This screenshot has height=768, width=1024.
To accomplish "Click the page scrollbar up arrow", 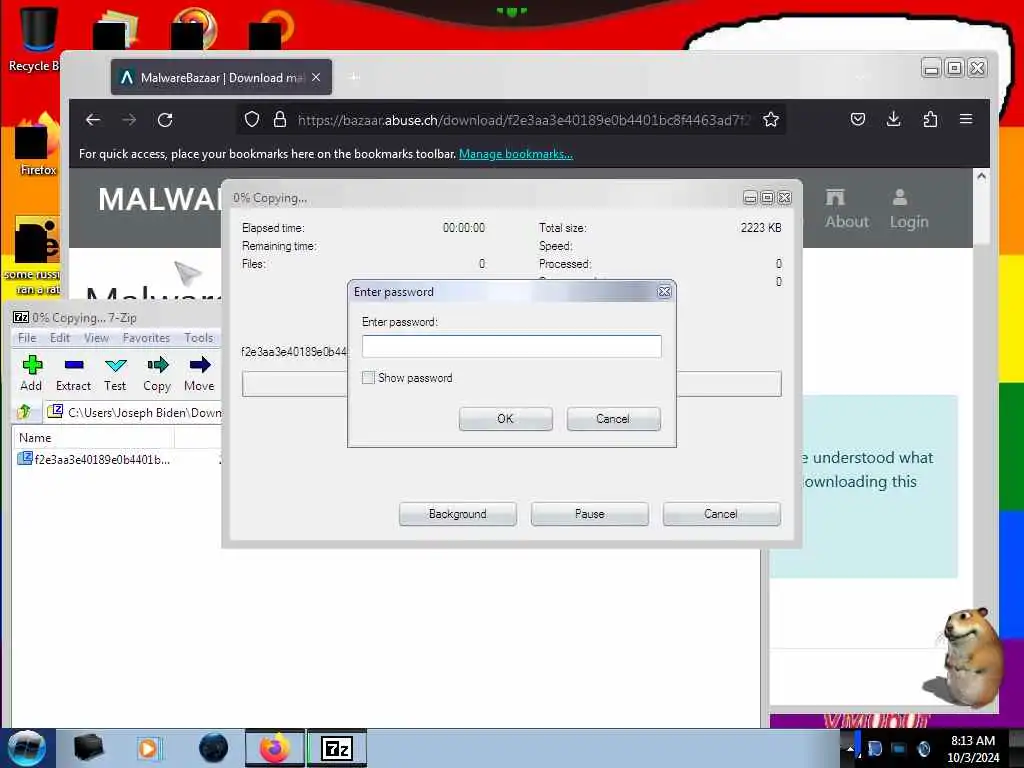I will (x=981, y=176).
